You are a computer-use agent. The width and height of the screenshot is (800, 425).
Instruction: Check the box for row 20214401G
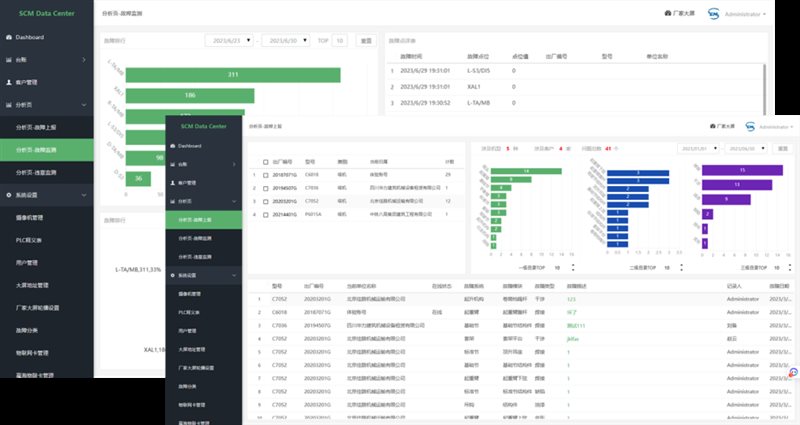[x=265, y=215]
